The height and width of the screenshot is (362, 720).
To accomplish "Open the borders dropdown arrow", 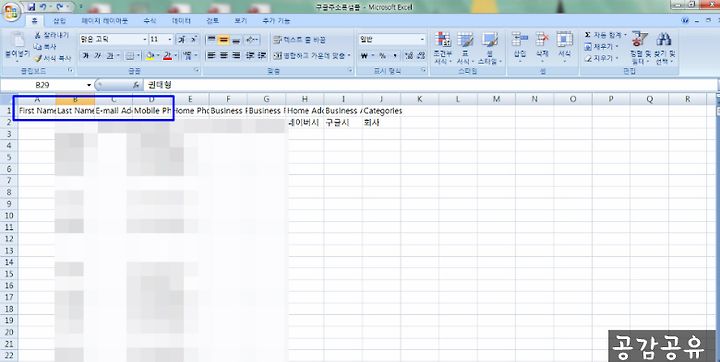I will pyautogui.click(x=139, y=56).
